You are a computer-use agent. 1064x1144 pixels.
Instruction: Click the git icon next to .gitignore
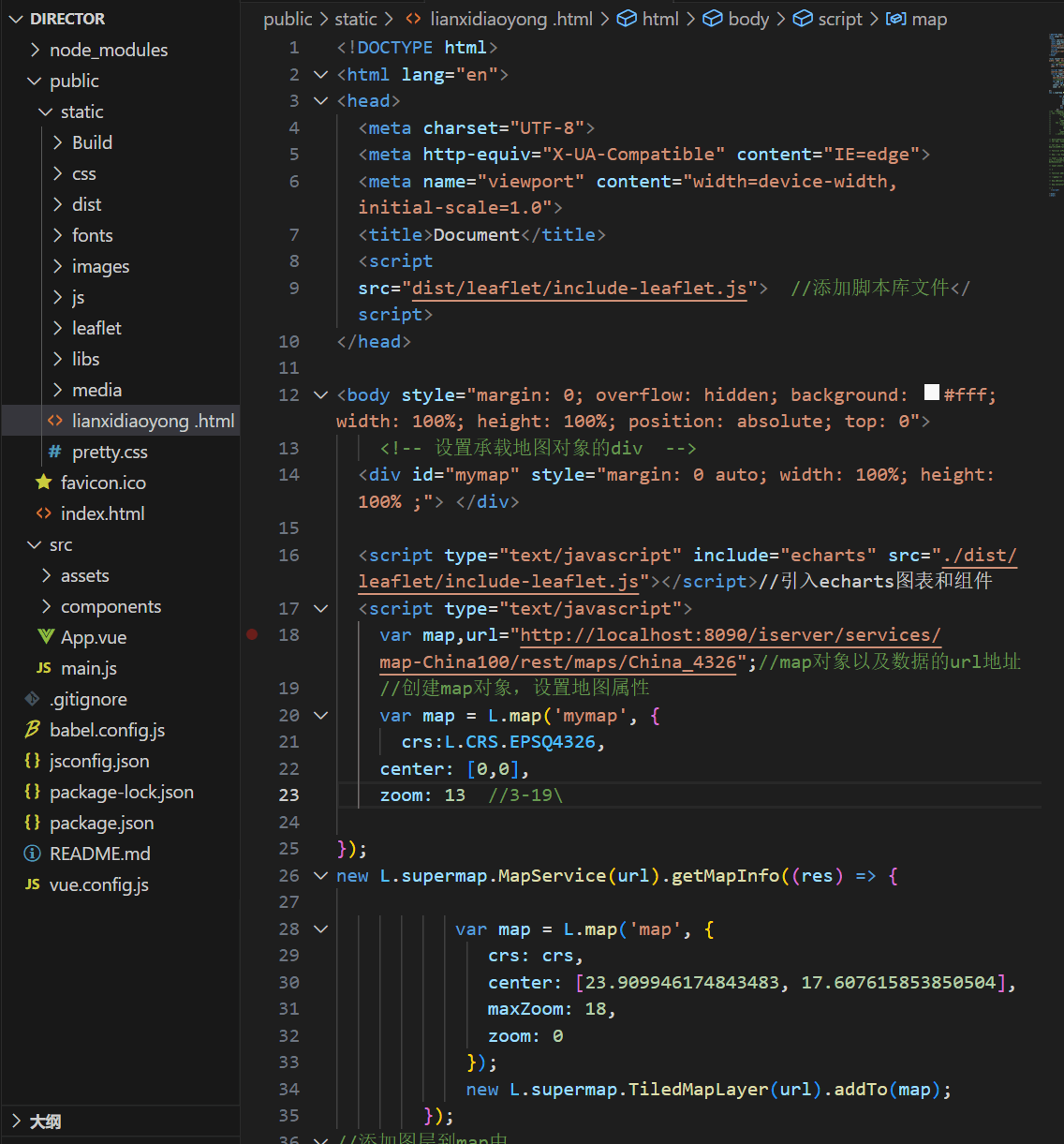[33, 699]
